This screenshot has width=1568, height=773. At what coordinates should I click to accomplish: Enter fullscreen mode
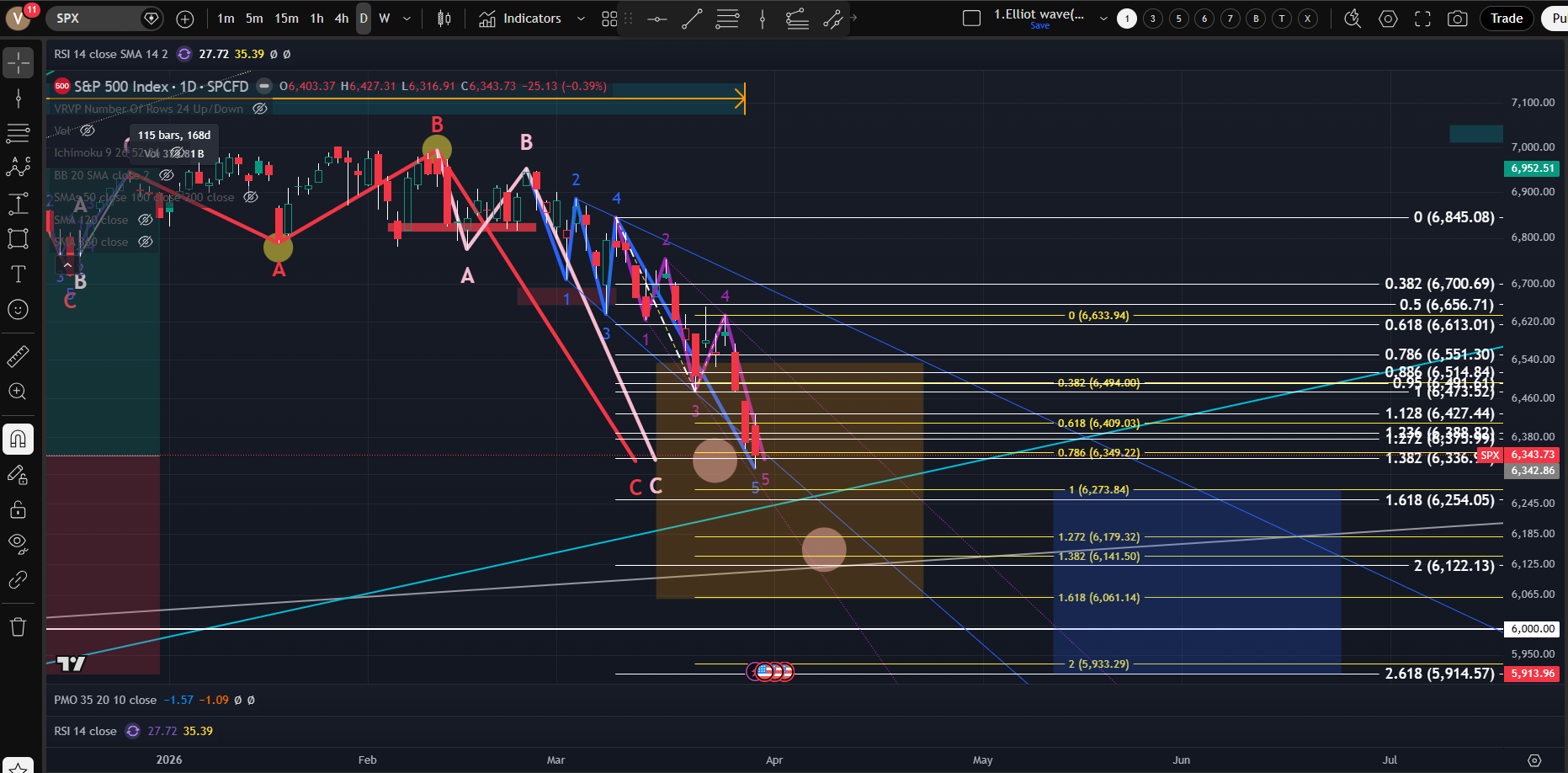1422,19
